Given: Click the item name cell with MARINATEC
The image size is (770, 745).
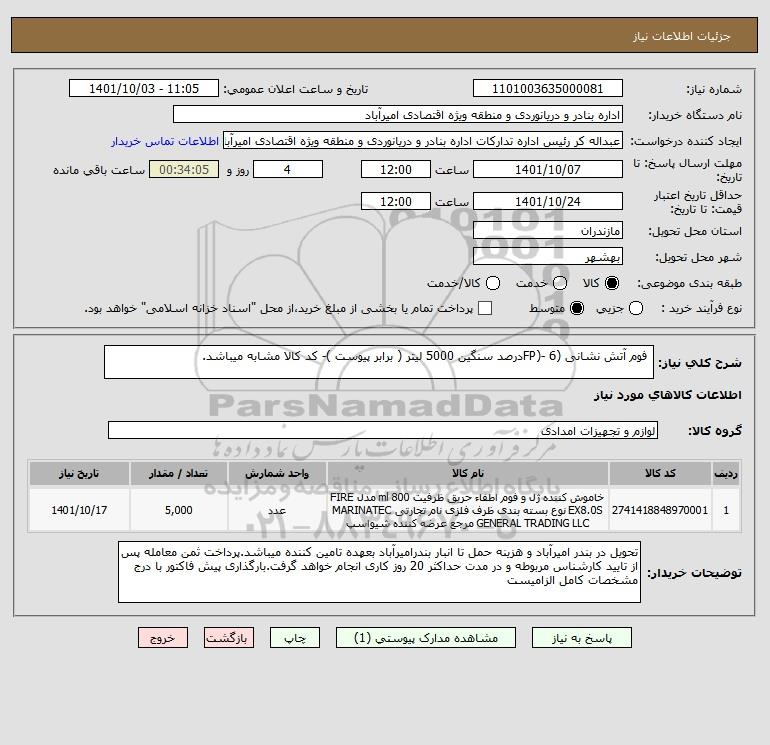Looking at the screenshot, I should 468,510.
